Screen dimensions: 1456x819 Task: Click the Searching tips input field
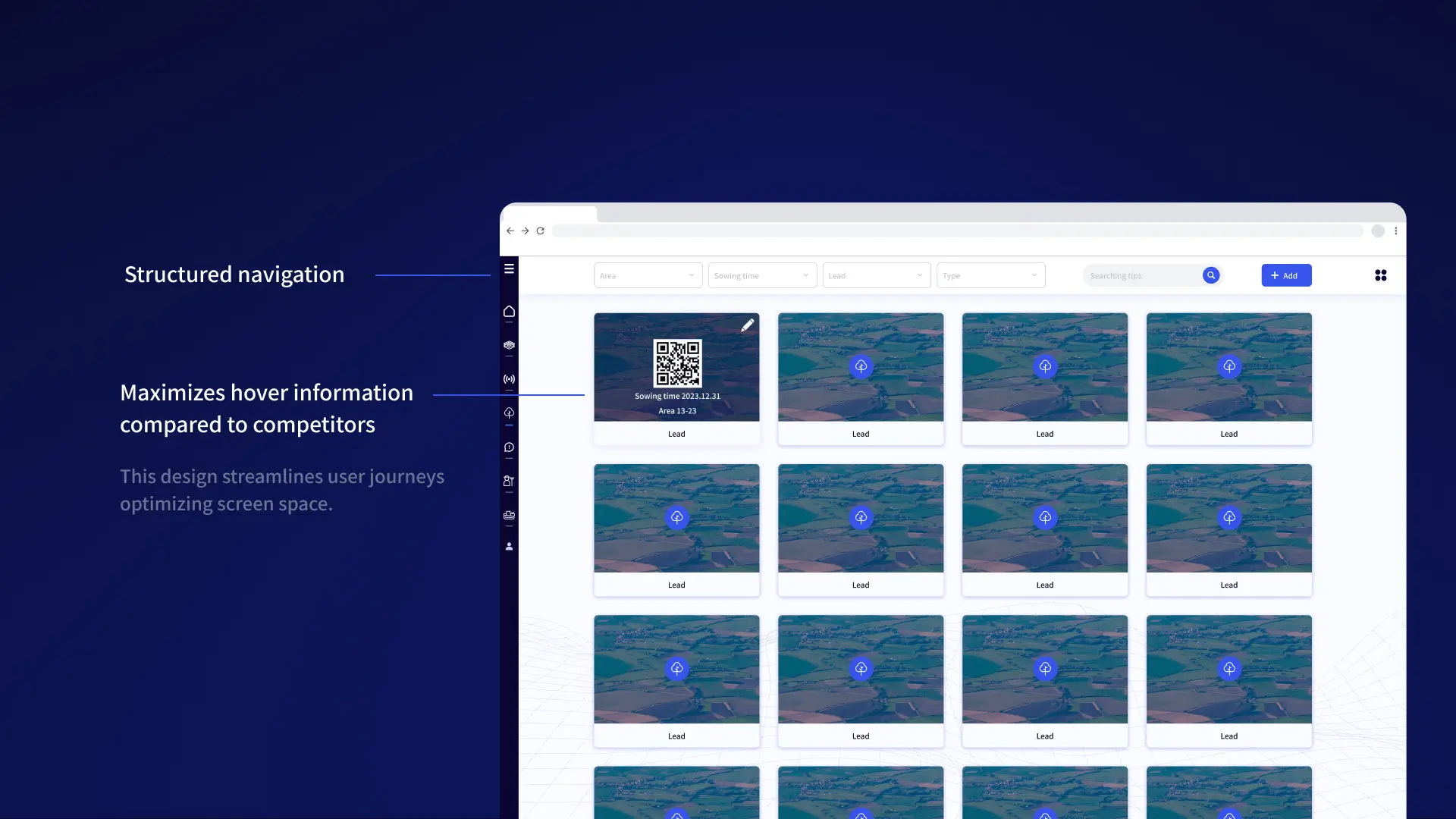pyautogui.click(x=1141, y=275)
